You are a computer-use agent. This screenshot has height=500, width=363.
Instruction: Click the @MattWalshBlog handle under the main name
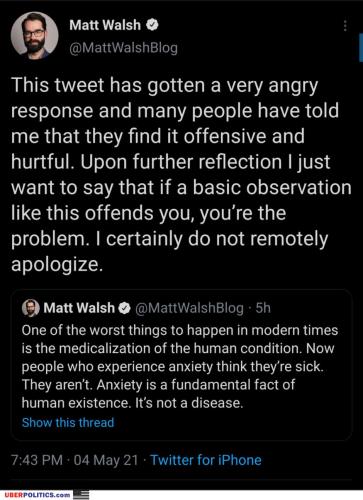tap(123, 48)
